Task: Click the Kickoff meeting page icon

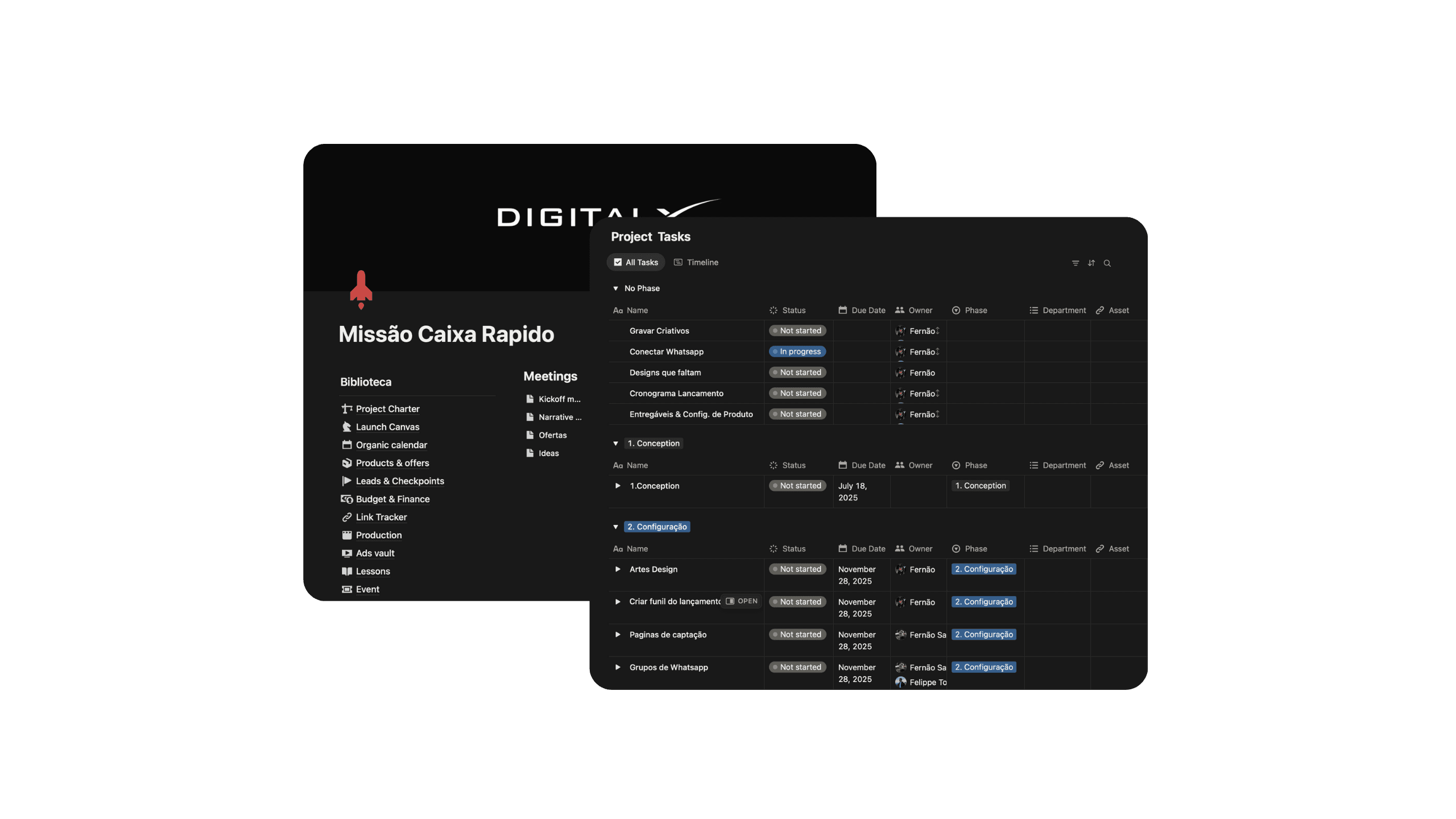Action: click(530, 399)
